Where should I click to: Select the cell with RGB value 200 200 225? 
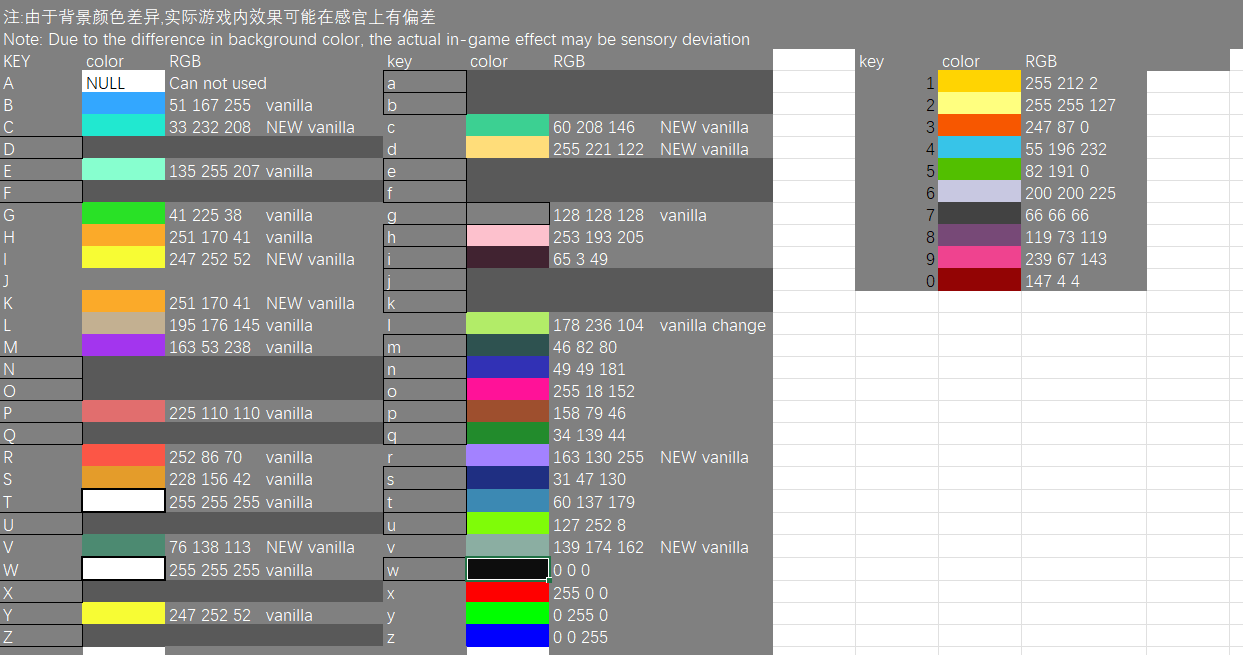click(x=1070, y=193)
